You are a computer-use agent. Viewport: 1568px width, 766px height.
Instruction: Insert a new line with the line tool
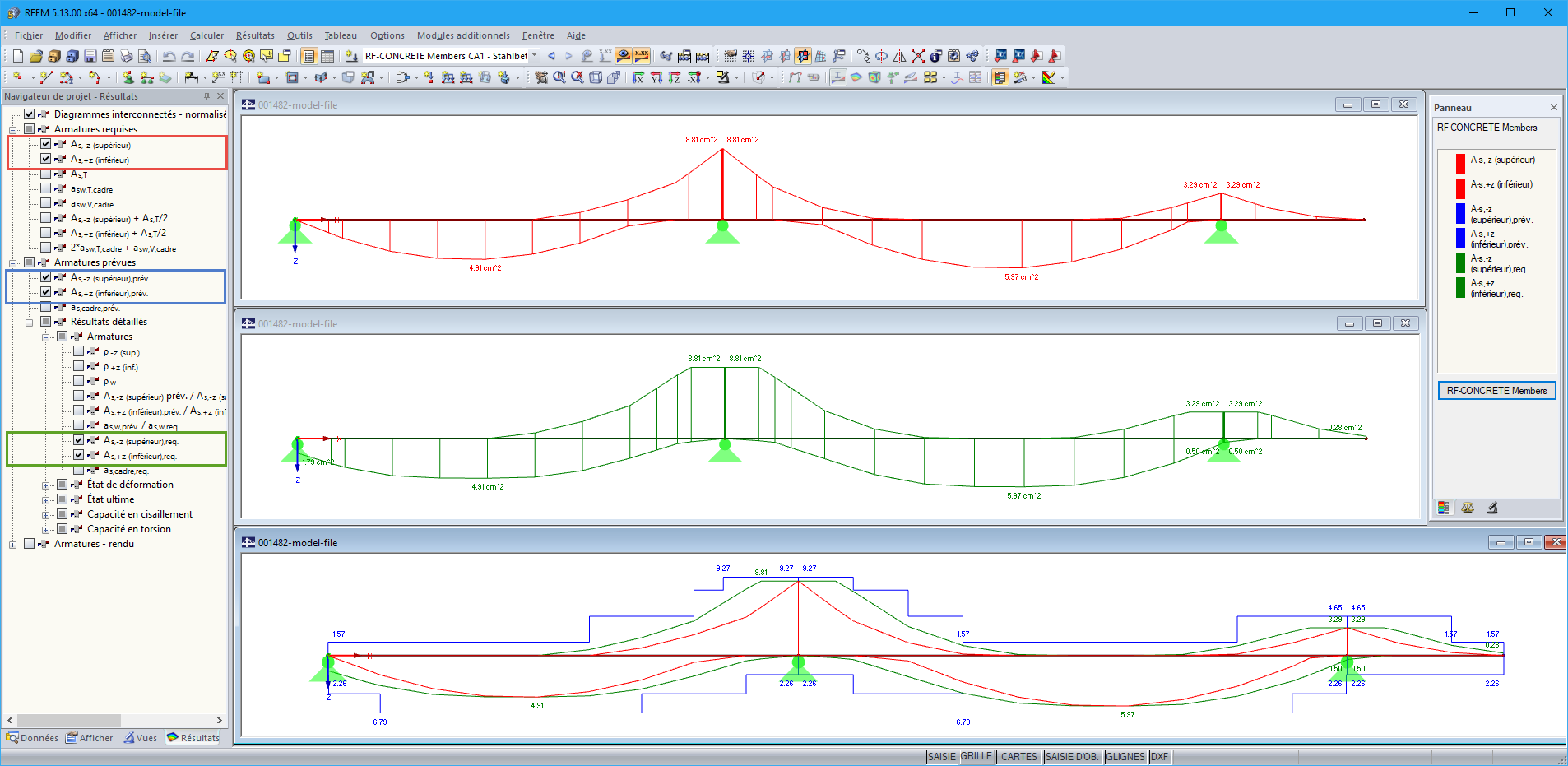click(46, 77)
